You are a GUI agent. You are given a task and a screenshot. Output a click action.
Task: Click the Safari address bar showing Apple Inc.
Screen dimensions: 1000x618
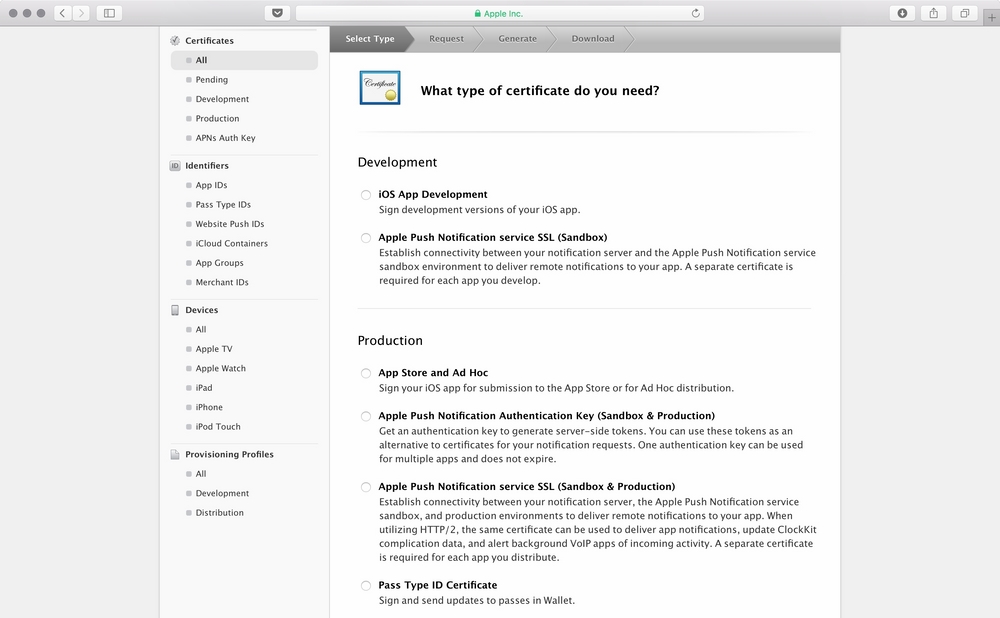(499, 13)
